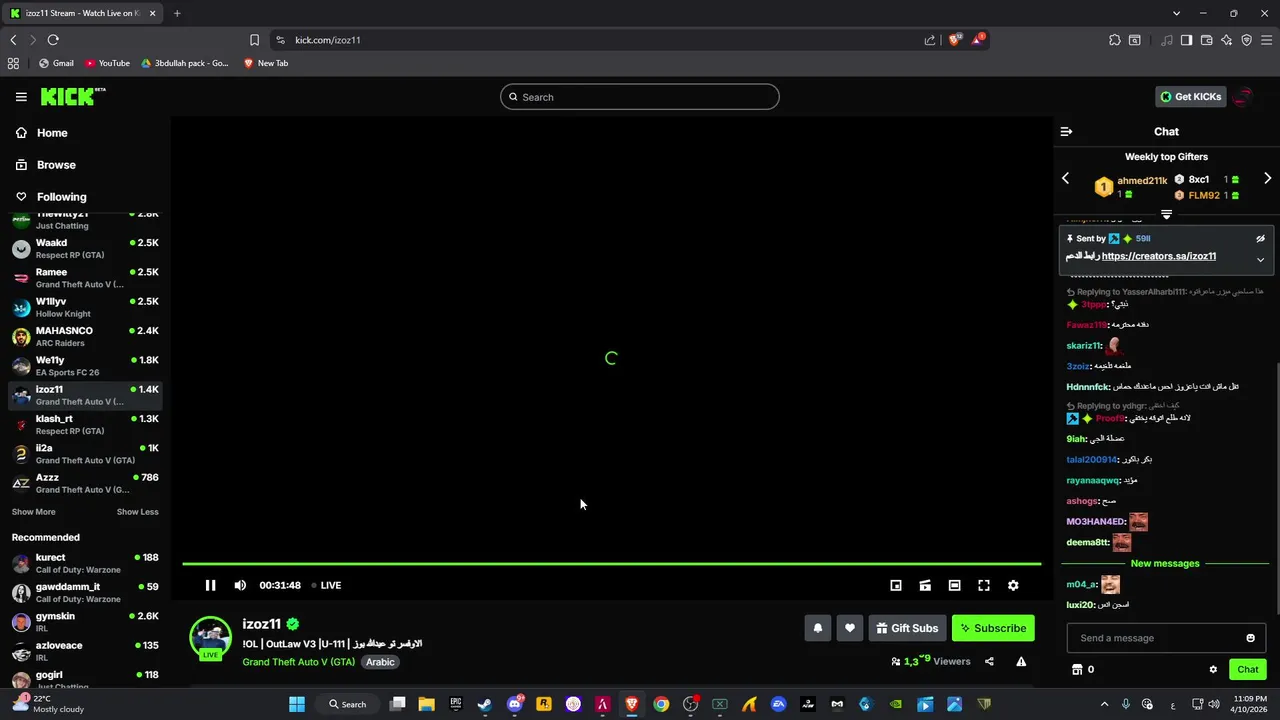1280x720 pixels.
Task: Click Send a message input
Action: point(1155,638)
